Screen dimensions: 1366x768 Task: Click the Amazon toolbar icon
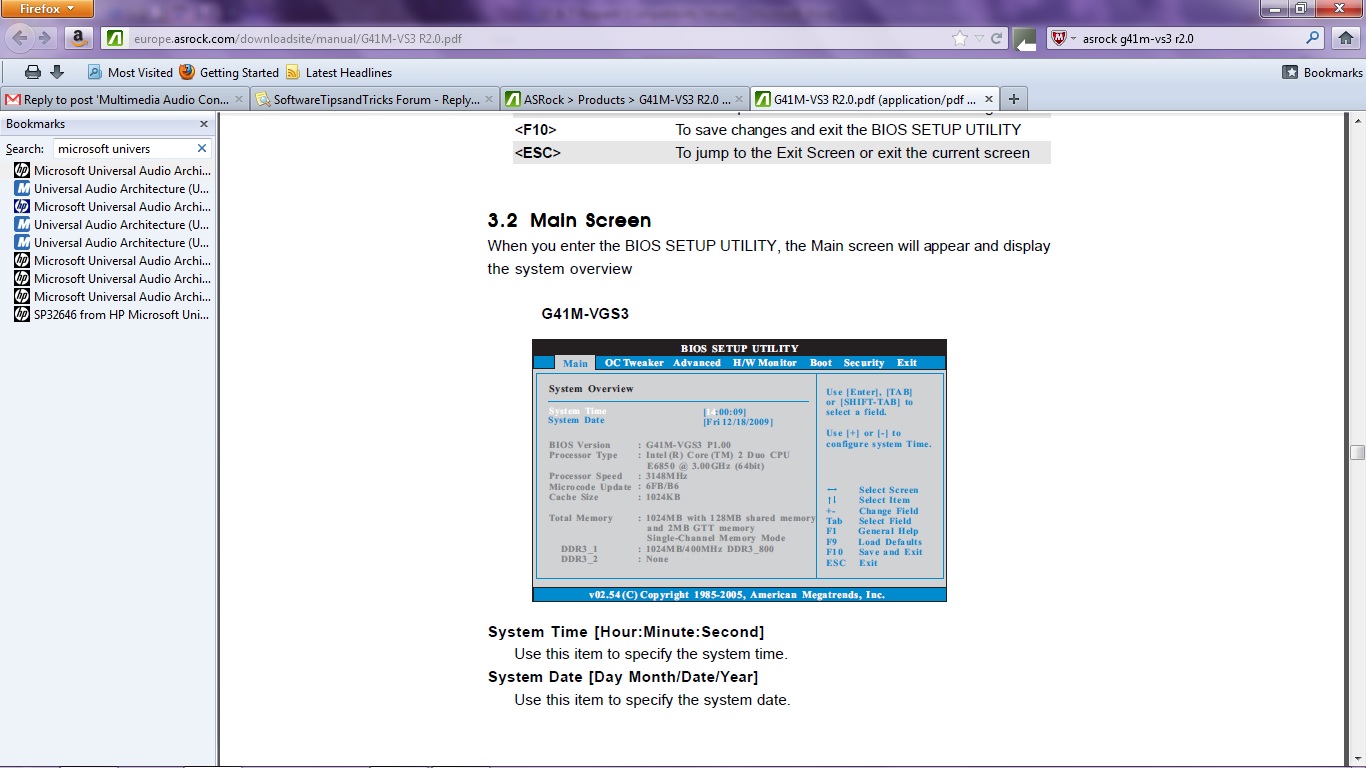(x=79, y=38)
